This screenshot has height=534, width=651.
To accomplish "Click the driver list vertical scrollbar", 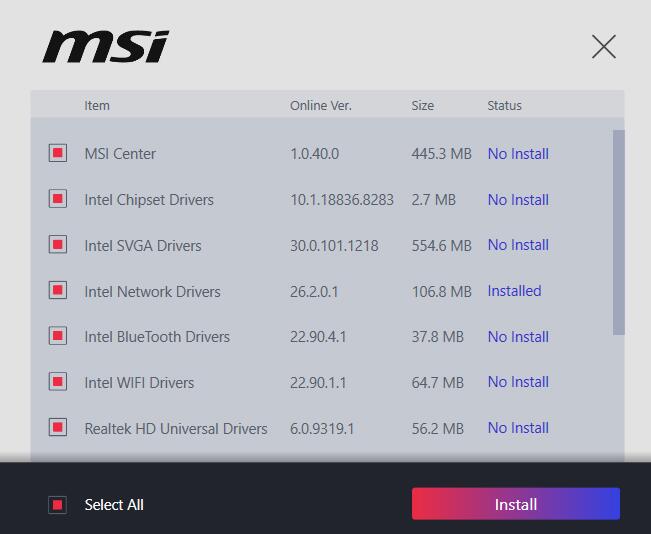I will coord(618,232).
